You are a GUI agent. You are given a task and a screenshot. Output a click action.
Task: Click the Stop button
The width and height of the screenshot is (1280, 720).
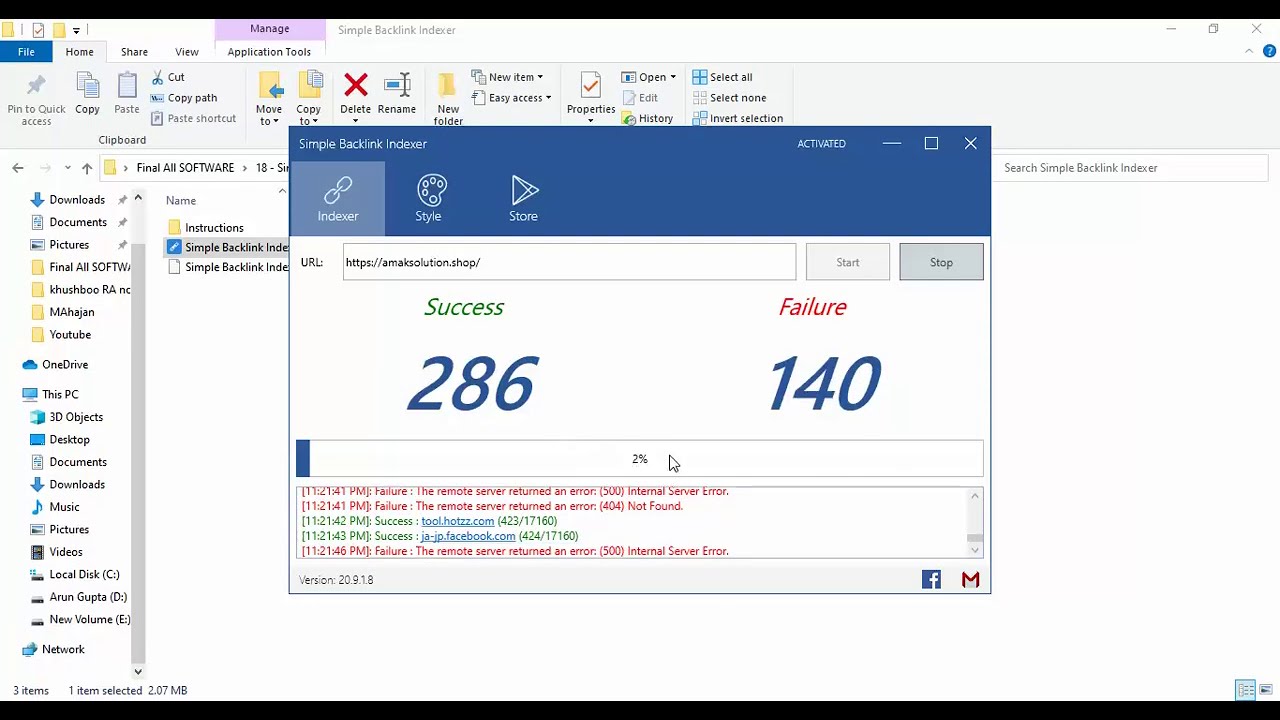click(941, 262)
